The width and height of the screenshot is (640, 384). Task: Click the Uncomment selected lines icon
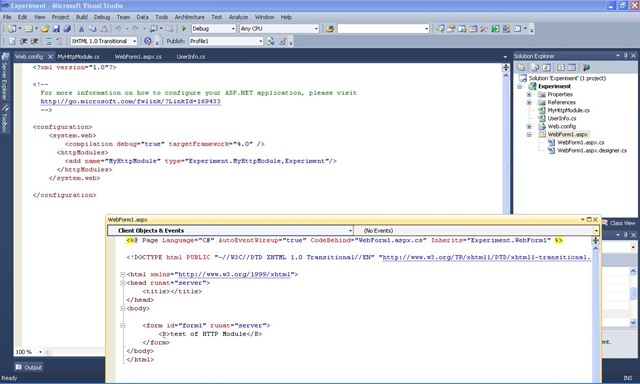pos(60,41)
